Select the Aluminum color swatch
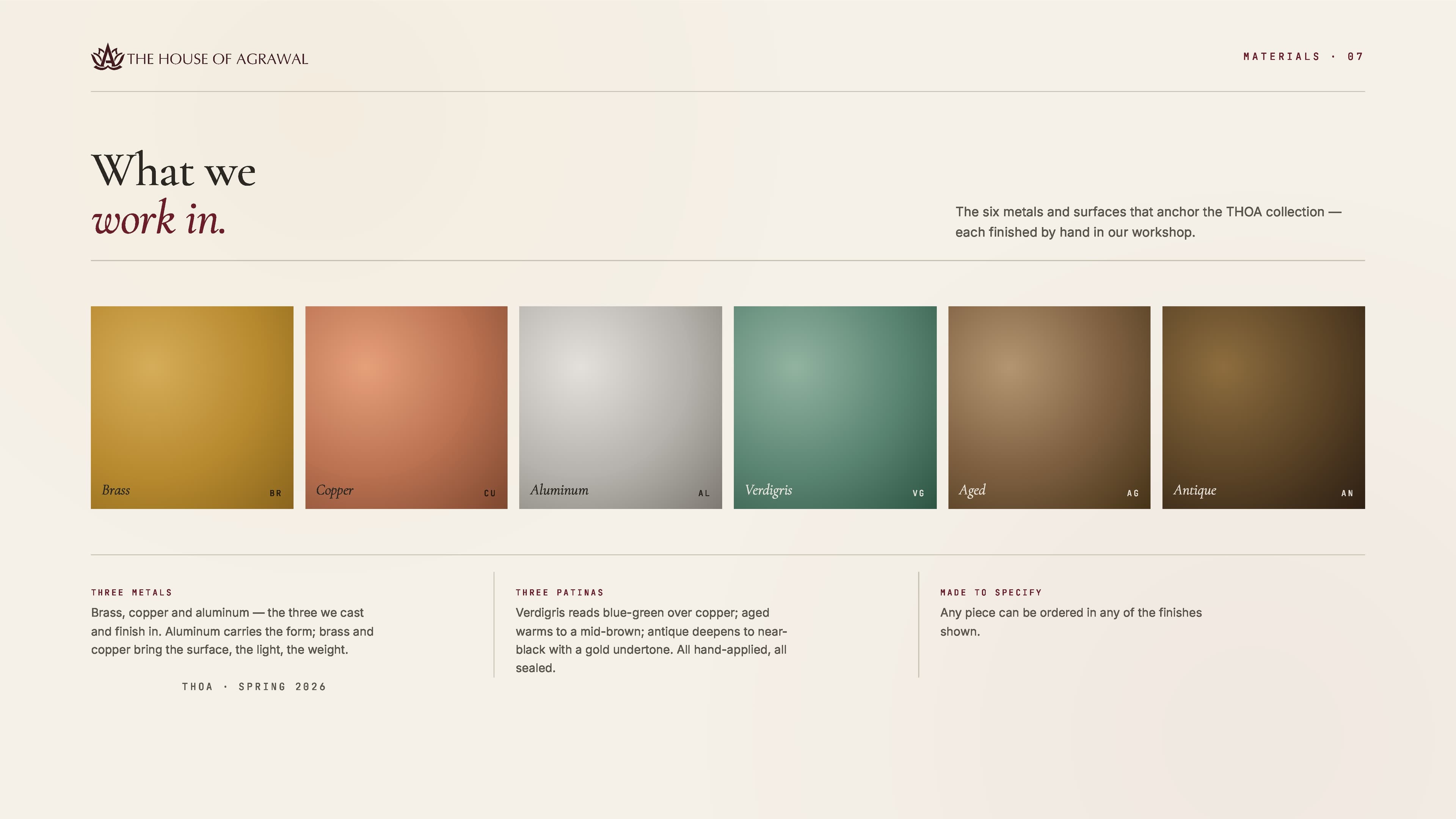 621,408
